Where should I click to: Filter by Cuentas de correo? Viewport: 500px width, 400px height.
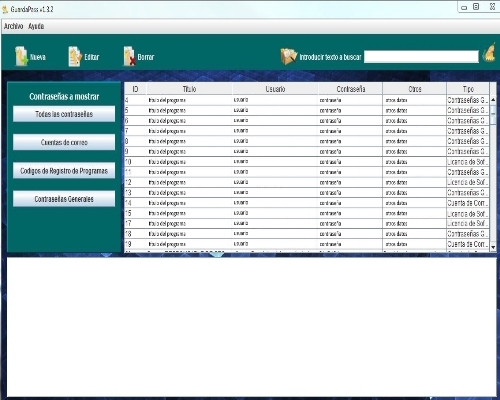tap(64, 142)
